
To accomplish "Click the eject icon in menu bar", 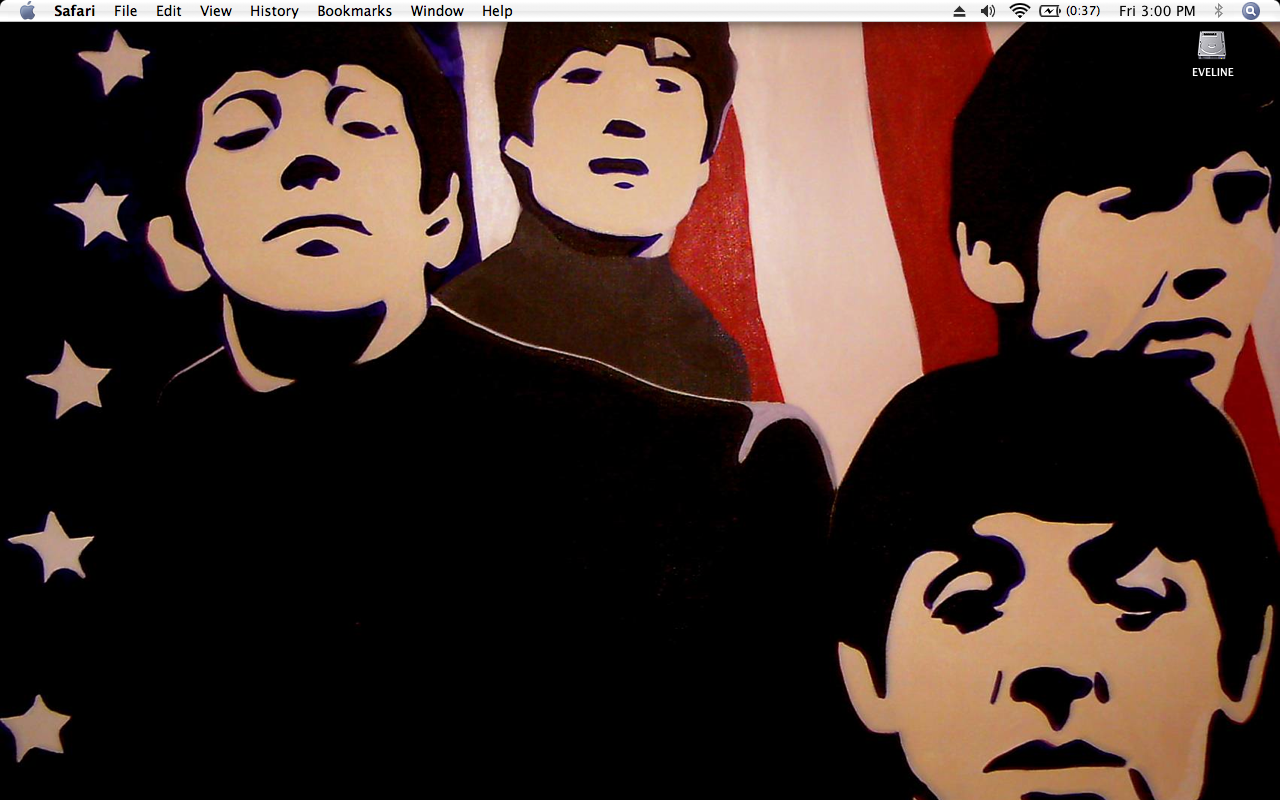I will [960, 11].
